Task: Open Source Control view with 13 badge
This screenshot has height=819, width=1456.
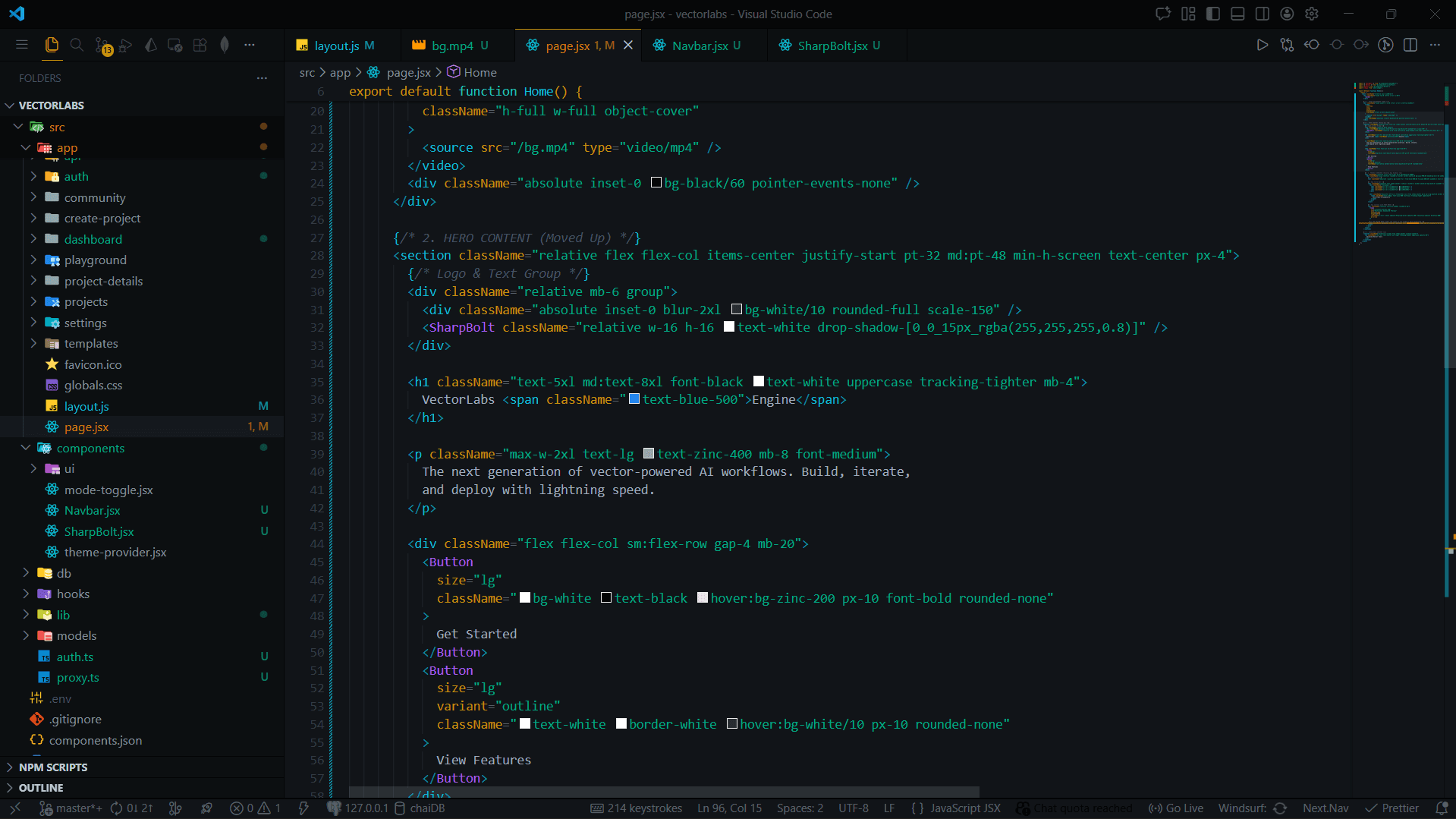Action: point(102,46)
